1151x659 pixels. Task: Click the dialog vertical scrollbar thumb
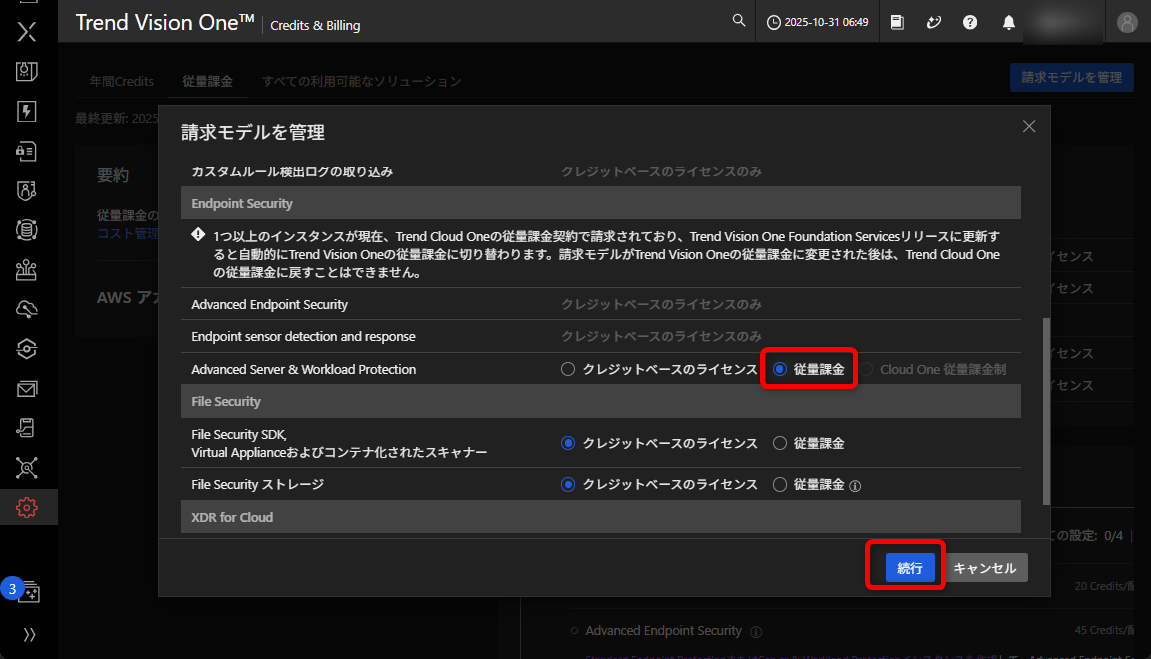pos(1046,411)
